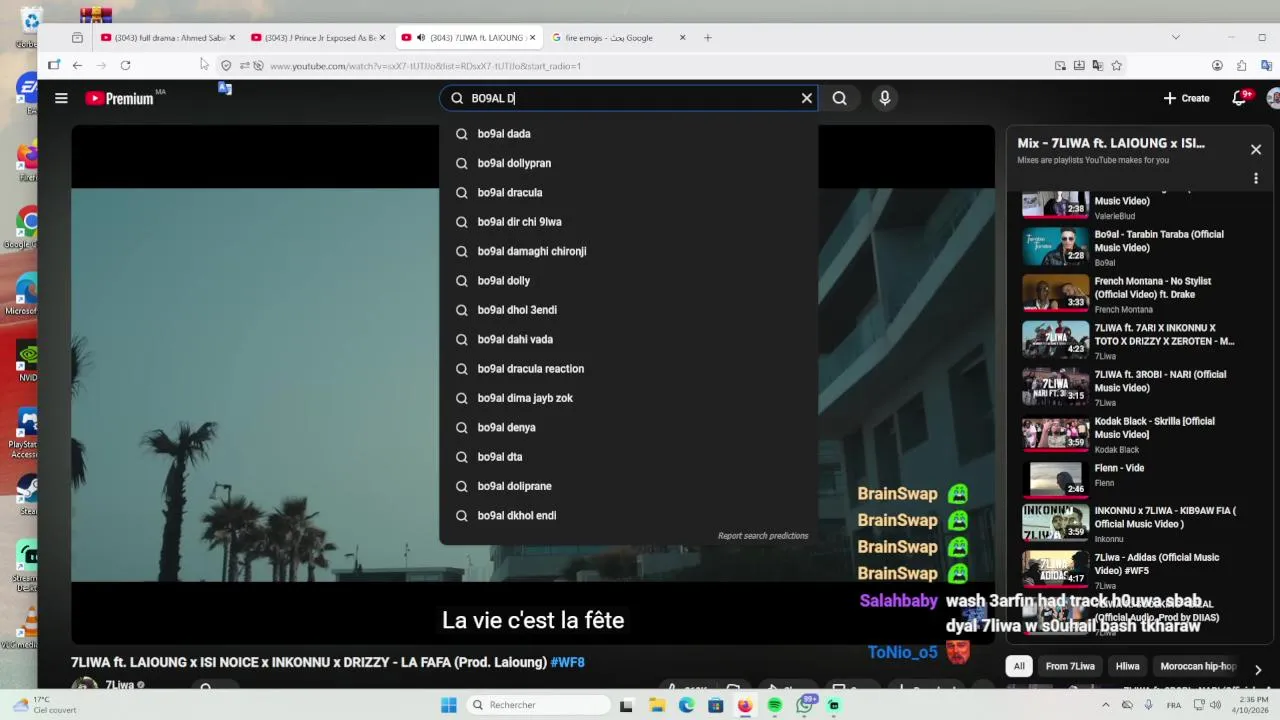
Task: Choose 'bo9al dhol 3endi' prediction
Action: (x=628, y=310)
